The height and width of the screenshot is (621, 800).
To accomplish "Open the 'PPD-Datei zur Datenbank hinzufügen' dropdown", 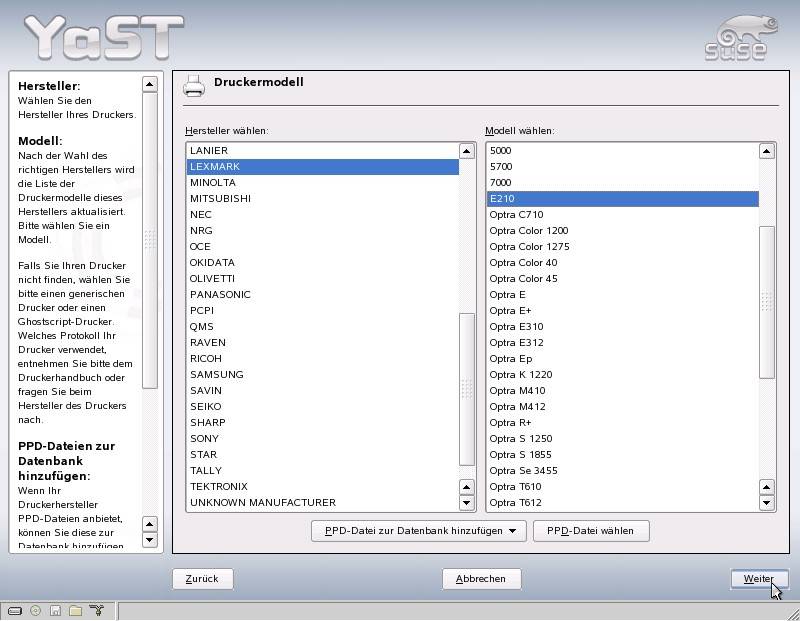I will 418,531.
